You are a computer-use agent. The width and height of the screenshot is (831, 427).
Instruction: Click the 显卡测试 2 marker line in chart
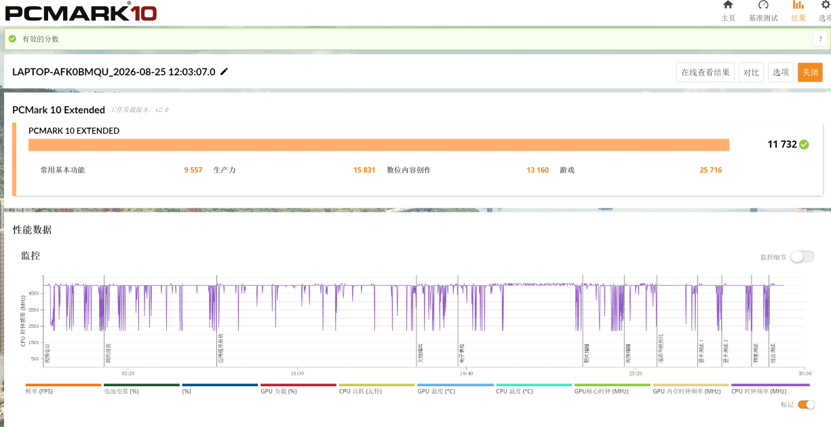coord(722,321)
